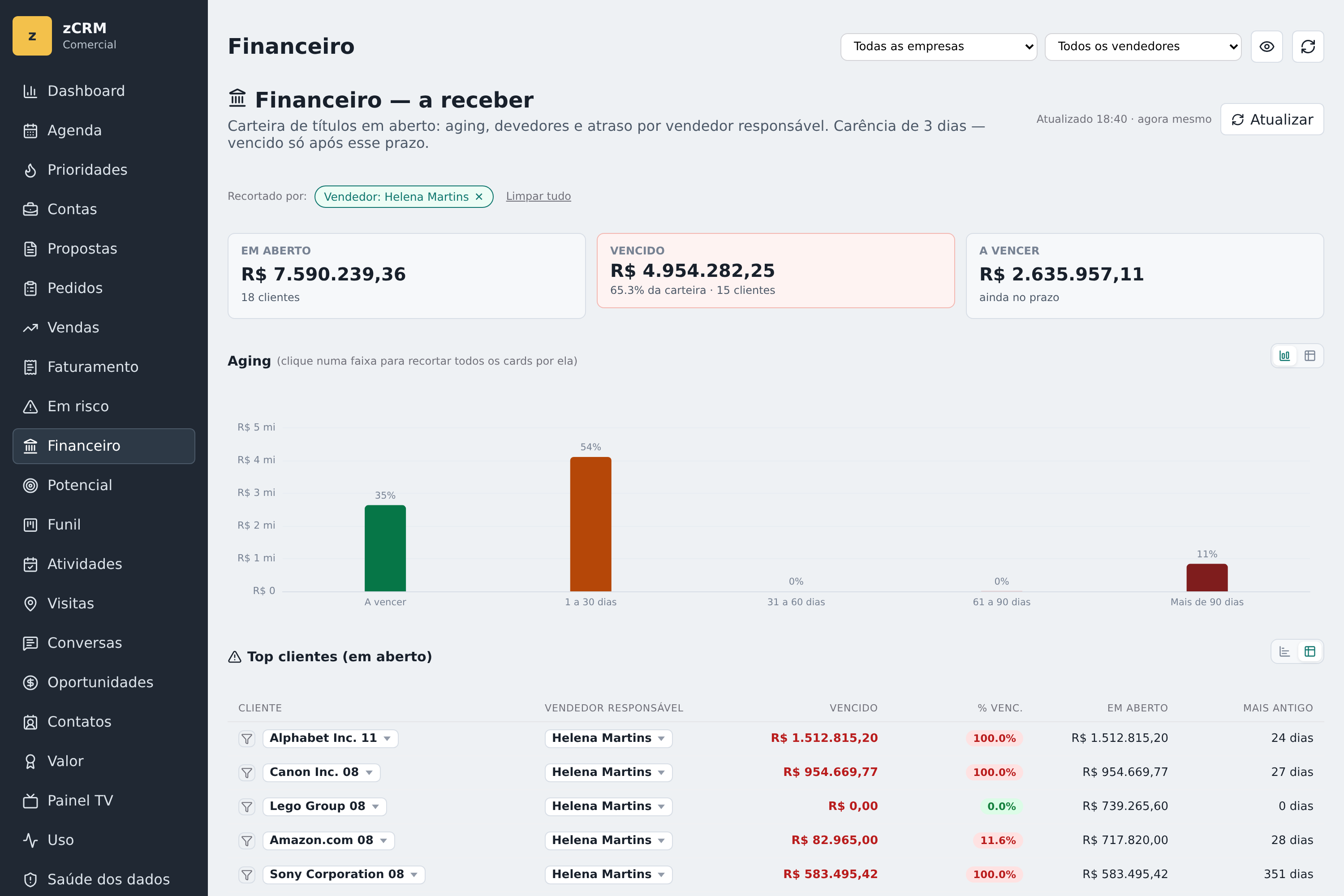This screenshot has width=1344, height=896.
Task: Open Helena Martins dropdown in Lego Group row
Action: click(608, 806)
